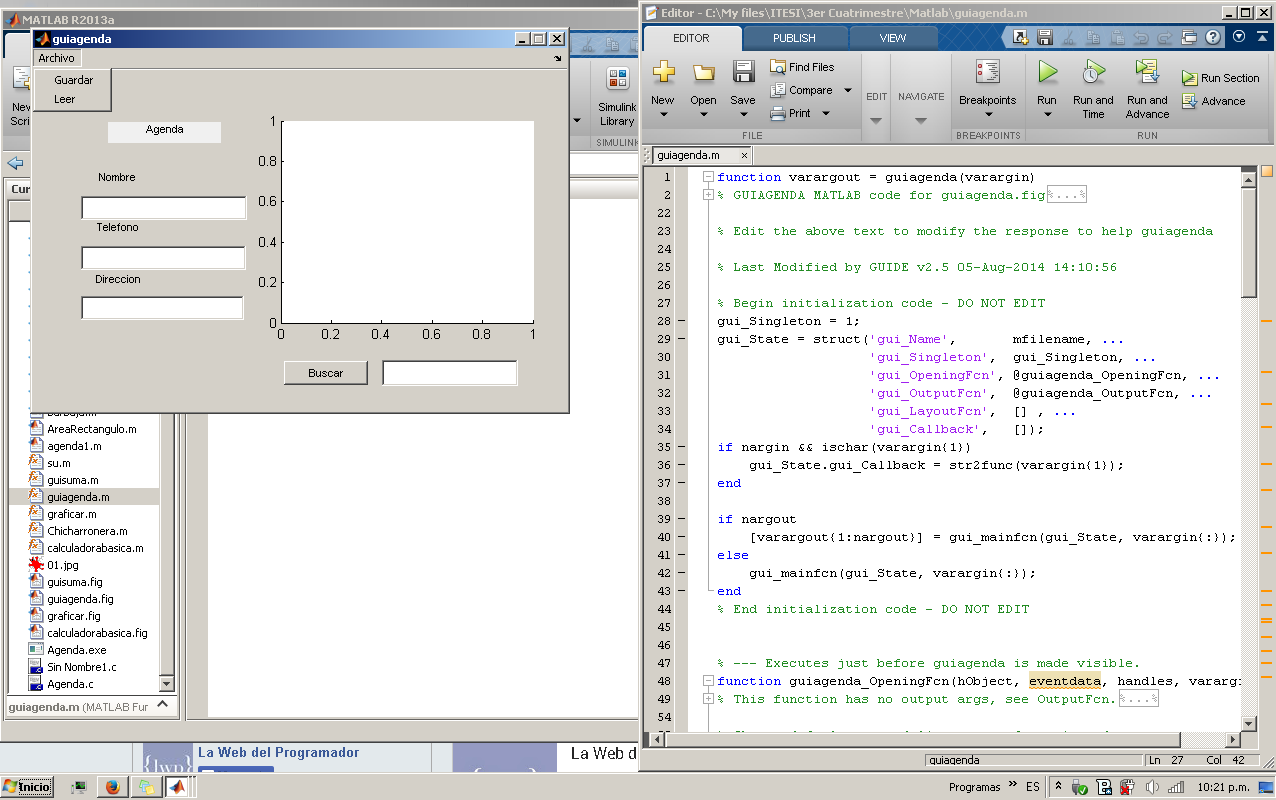
Task: Click the Save disk icon in the Editor ribbon
Action: click(743, 72)
